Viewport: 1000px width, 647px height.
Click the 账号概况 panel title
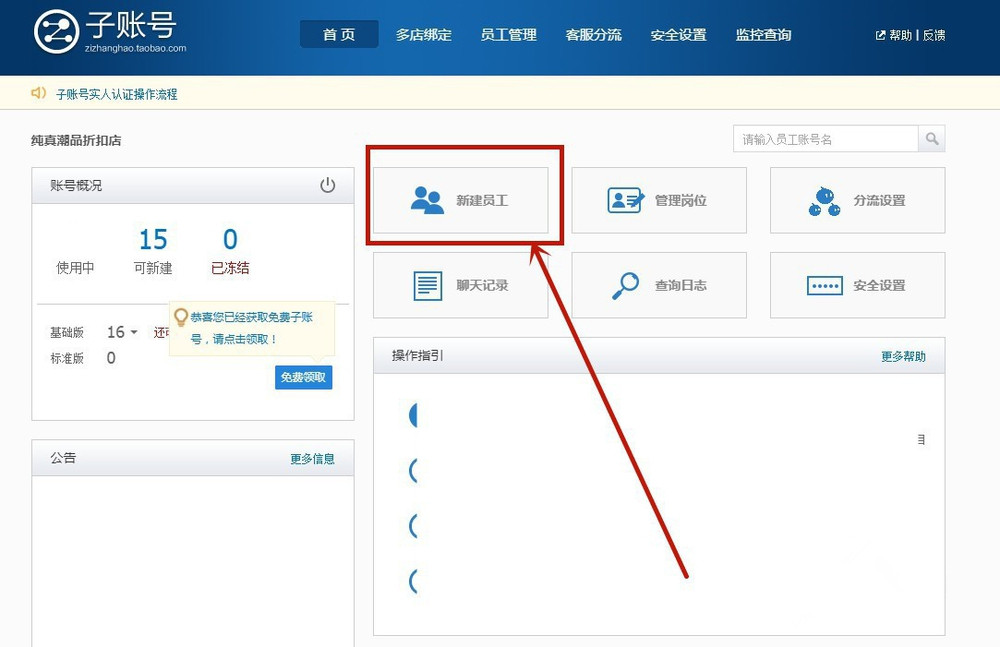tap(76, 185)
